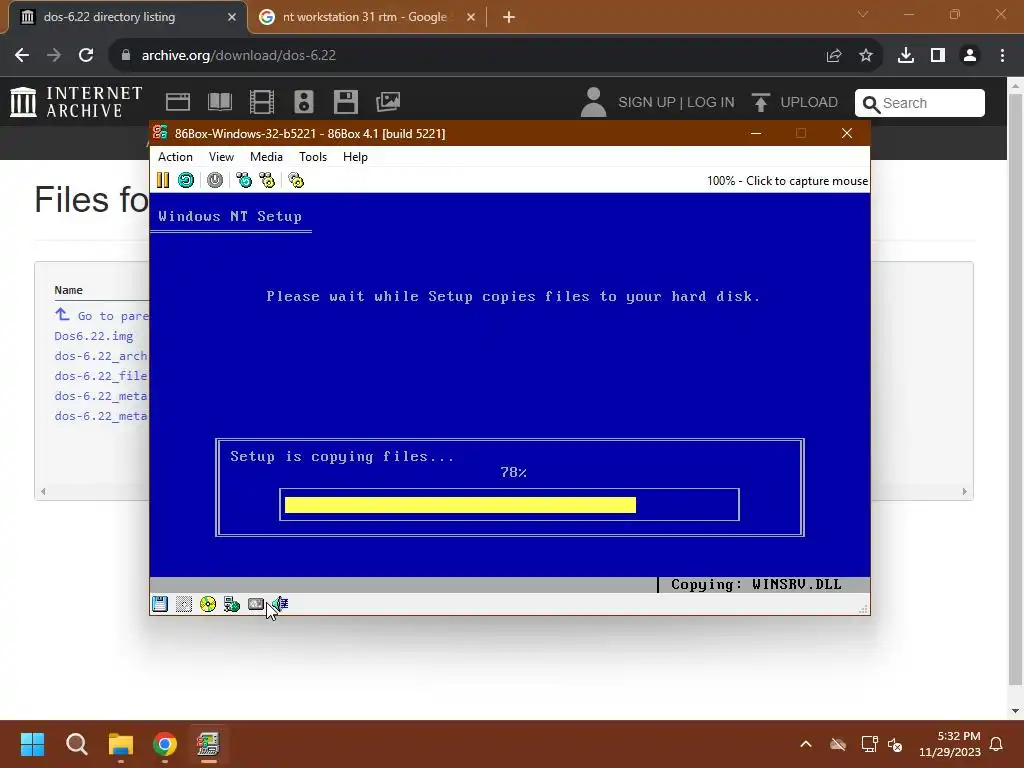Open 86Box settings toolbar icon
The height and width of the screenshot is (768, 1024).
[x=296, y=180]
